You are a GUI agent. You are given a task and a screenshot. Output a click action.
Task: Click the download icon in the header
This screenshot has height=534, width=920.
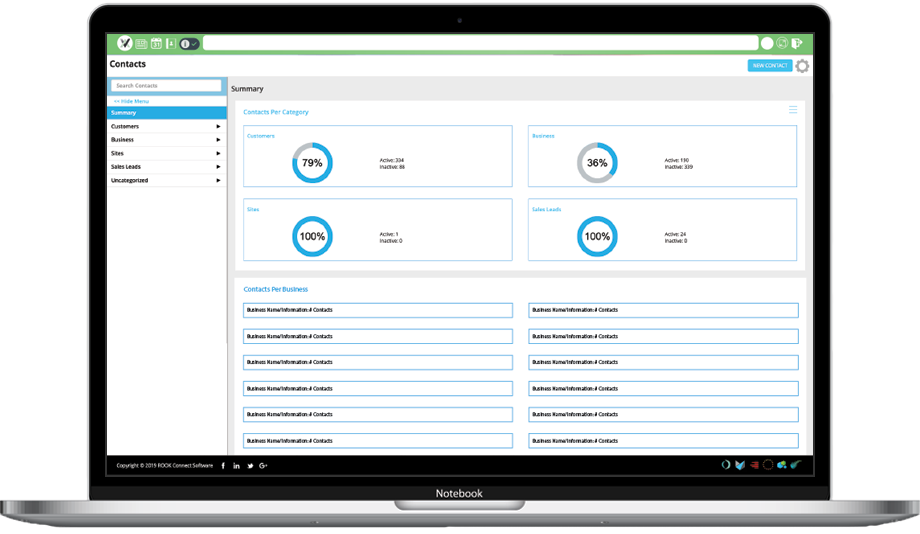point(171,43)
